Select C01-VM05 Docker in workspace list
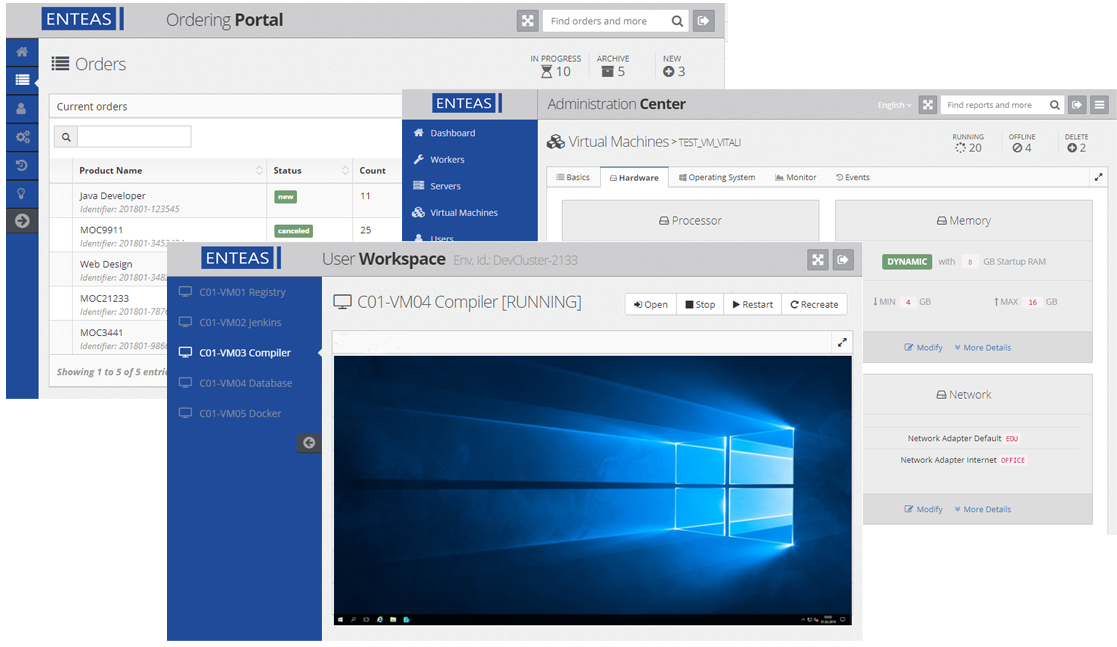 (x=239, y=414)
